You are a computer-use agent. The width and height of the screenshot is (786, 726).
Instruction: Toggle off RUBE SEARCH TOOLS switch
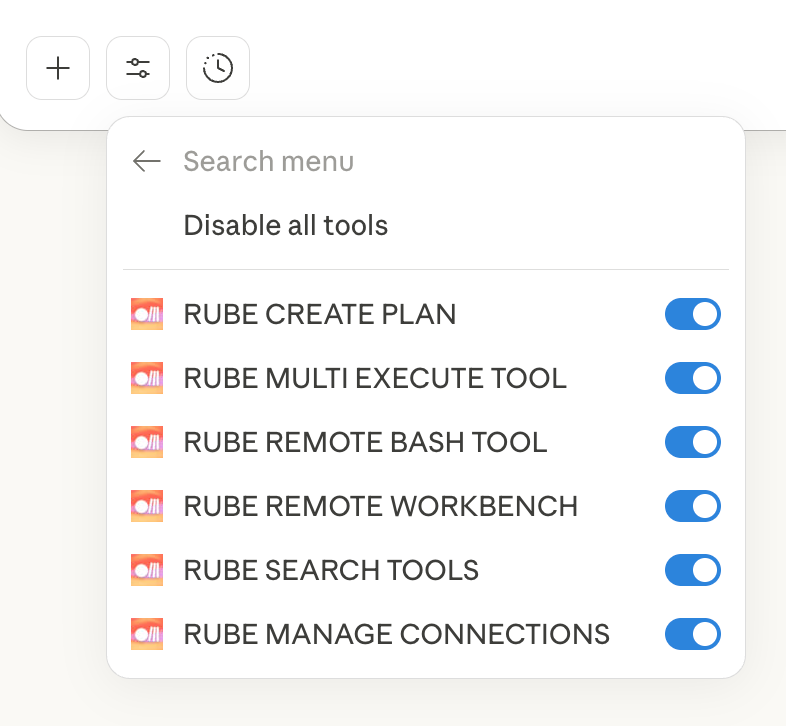pyautogui.click(x=693, y=570)
